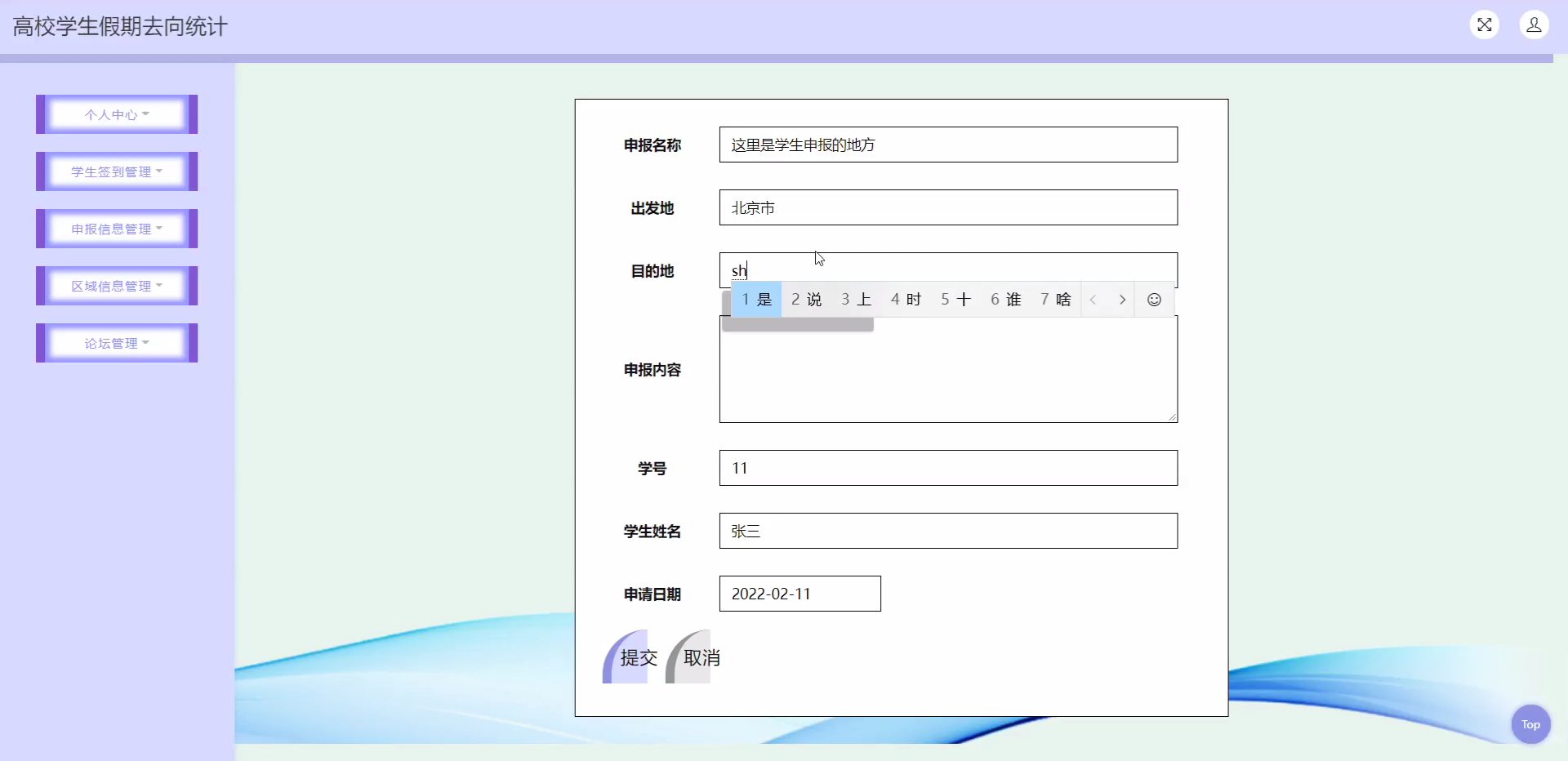The width and height of the screenshot is (1568, 761).
Task: Select IME candidate 7 啥
Action: point(1056,300)
